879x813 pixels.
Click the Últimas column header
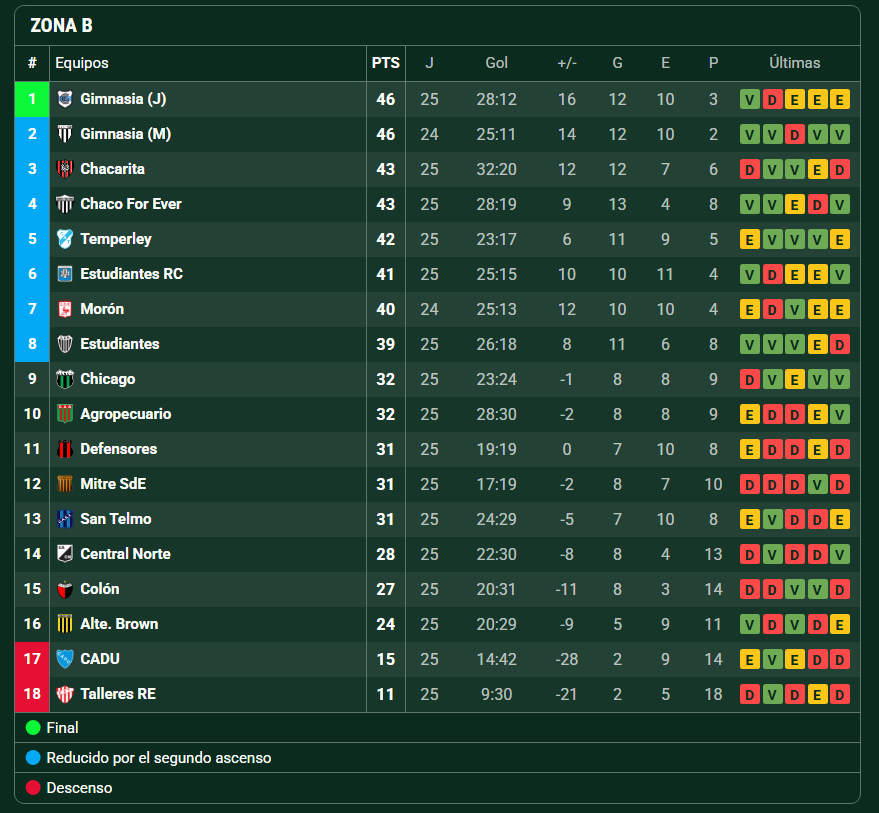click(x=794, y=63)
